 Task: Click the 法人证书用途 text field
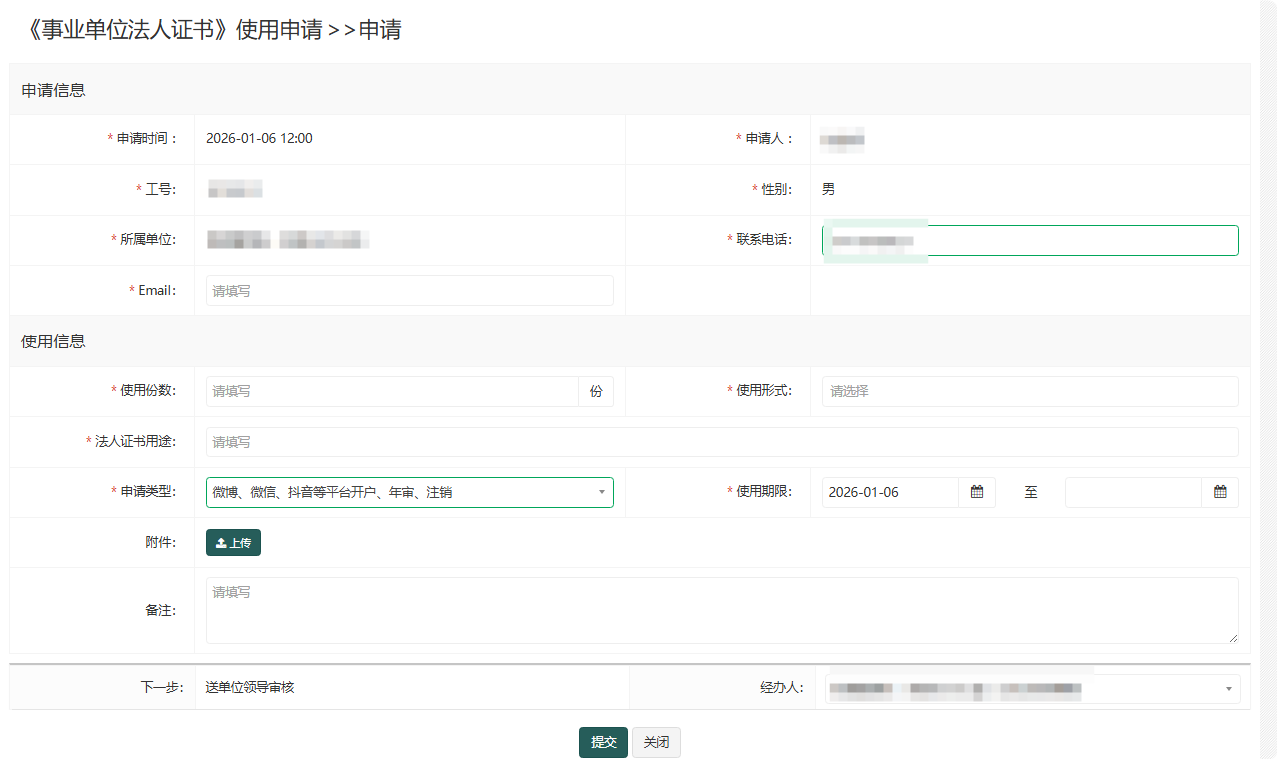click(721, 442)
